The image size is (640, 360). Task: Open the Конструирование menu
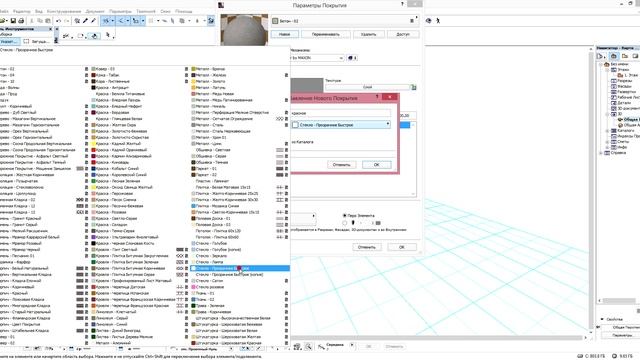tap(64, 11)
